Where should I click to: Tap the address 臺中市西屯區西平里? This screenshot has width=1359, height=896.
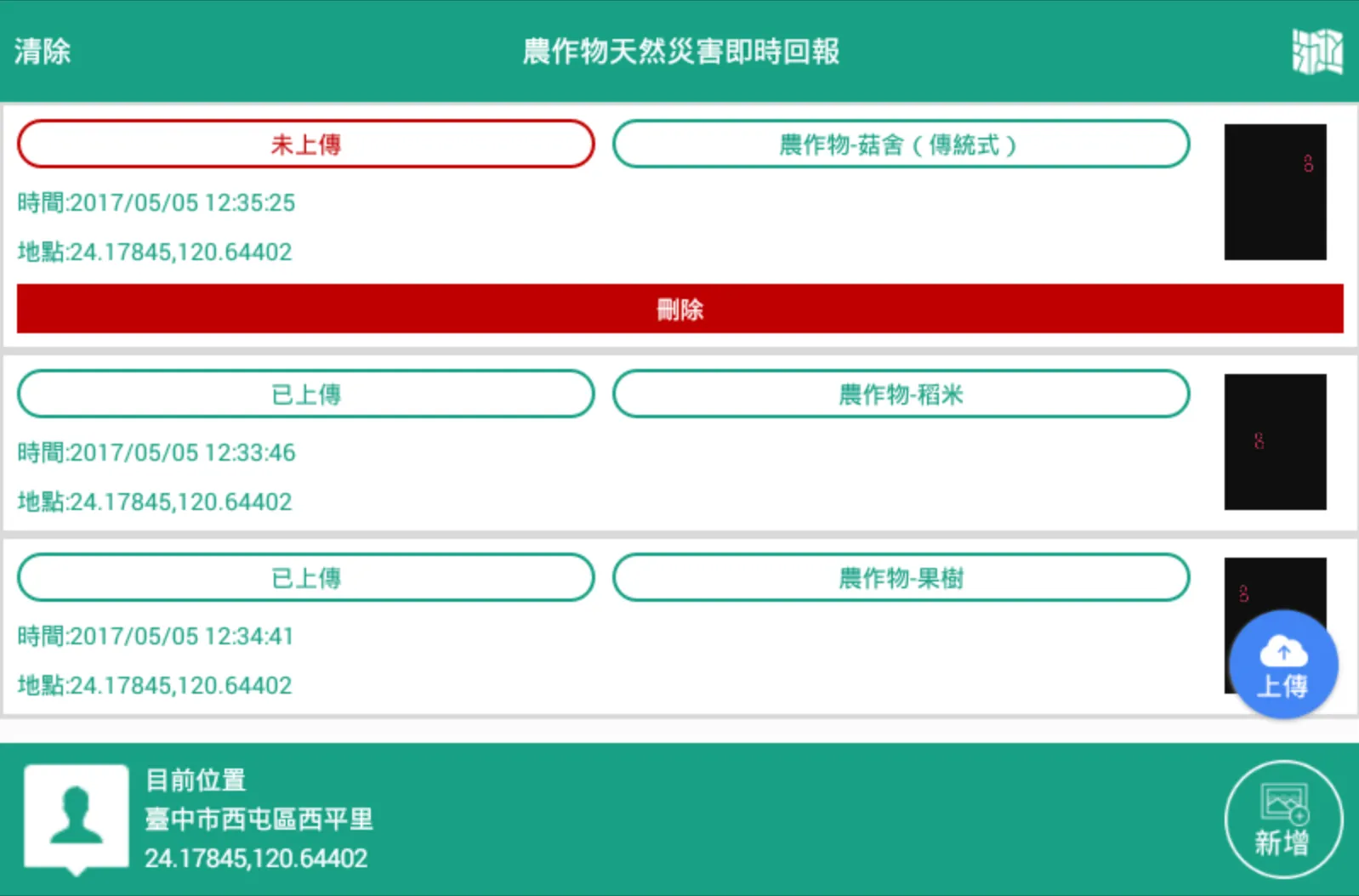(259, 819)
